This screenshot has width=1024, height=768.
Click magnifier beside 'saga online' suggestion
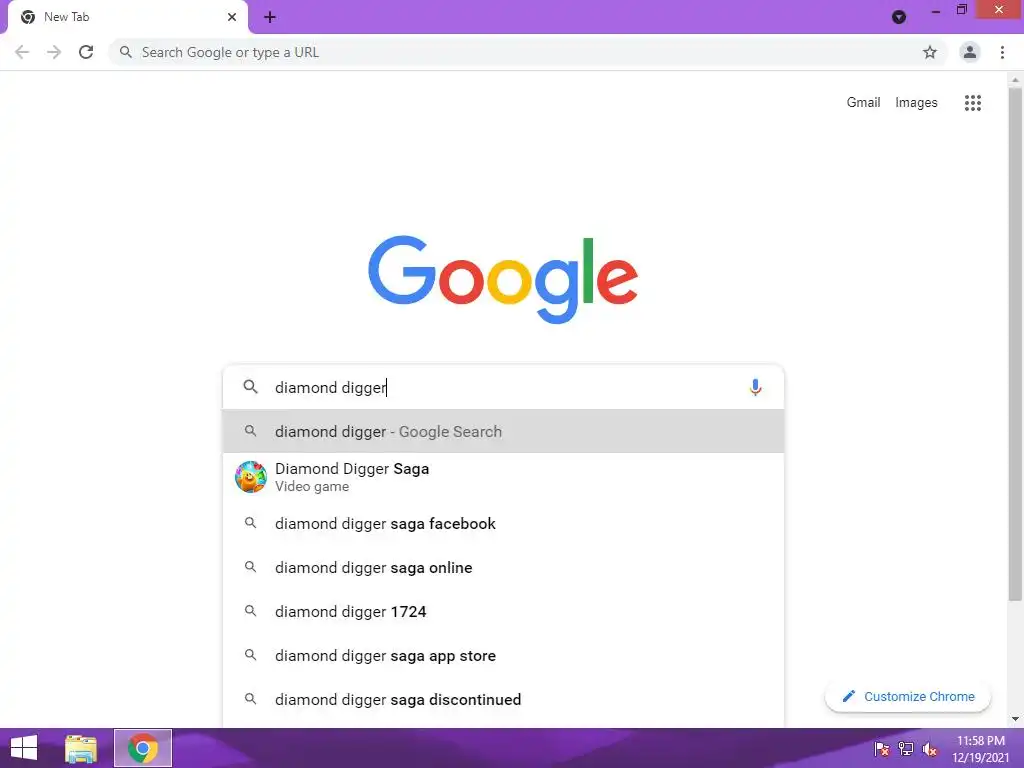[x=250, y=567]
